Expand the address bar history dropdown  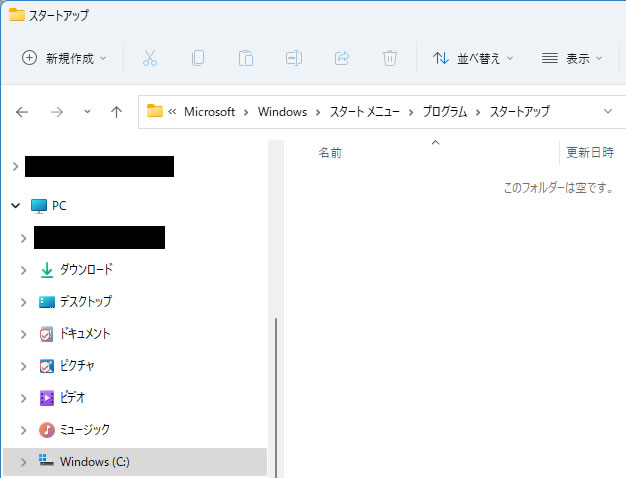[608, 111]
